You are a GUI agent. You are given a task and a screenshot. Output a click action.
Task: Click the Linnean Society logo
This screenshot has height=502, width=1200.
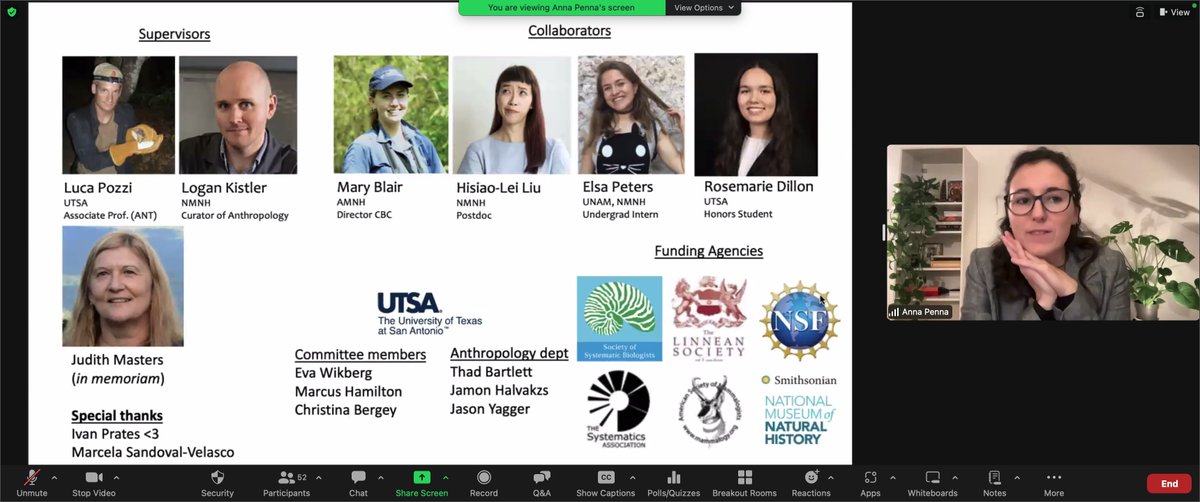(709, 318)
